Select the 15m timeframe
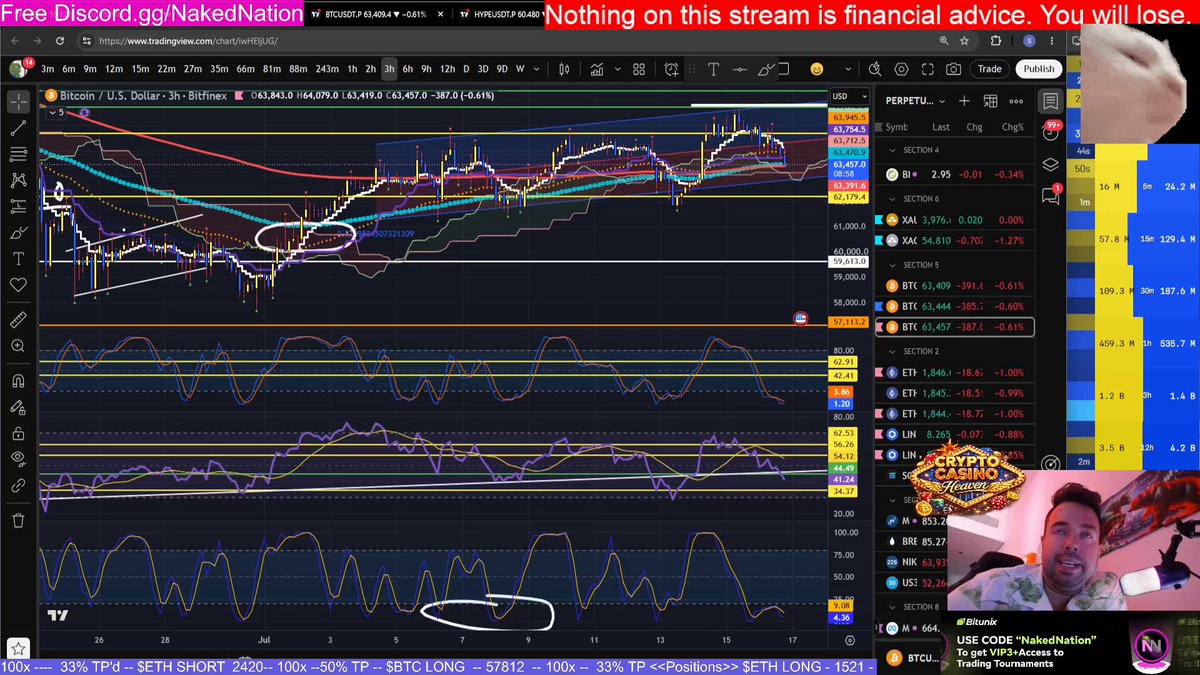Screen dimensions: 1200x675 click(x=140, y=69)
